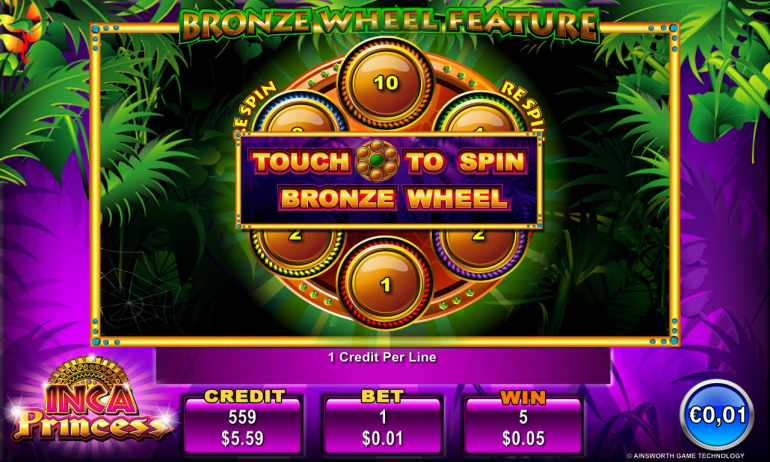Select the bottom red-rimmed medallion showing 1
The width and height of the screenshot is (770, 462).
coord(386,284)
